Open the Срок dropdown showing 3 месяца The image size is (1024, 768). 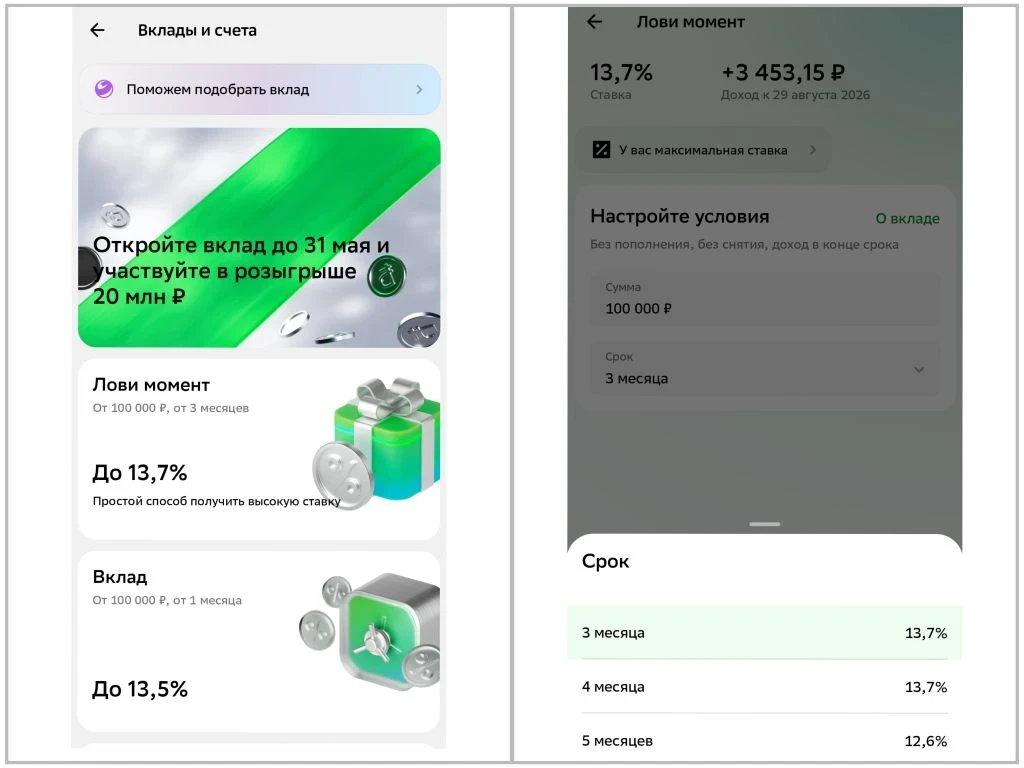coord(765,369)
